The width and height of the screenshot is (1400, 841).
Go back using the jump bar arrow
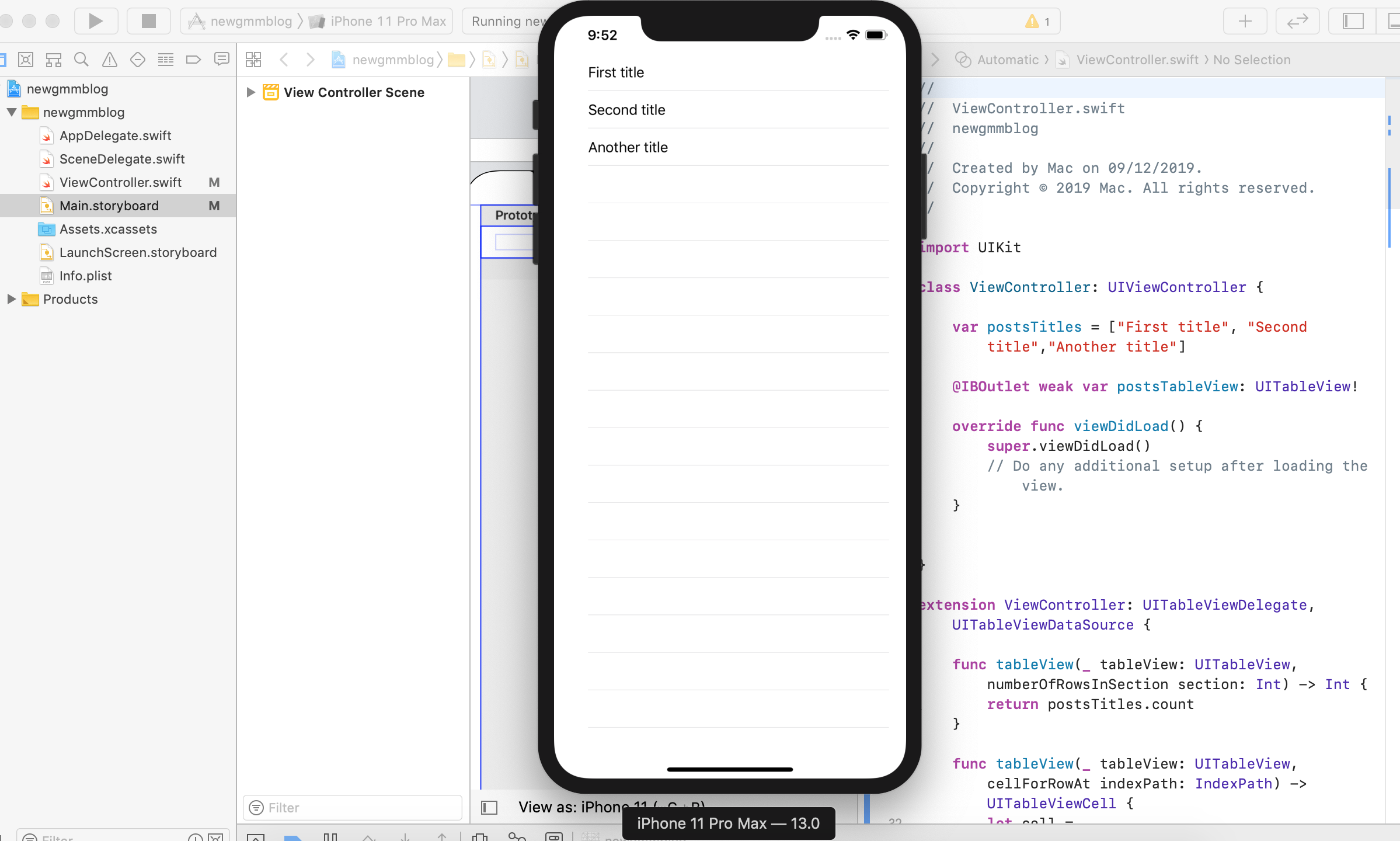[x=284, y=60]
